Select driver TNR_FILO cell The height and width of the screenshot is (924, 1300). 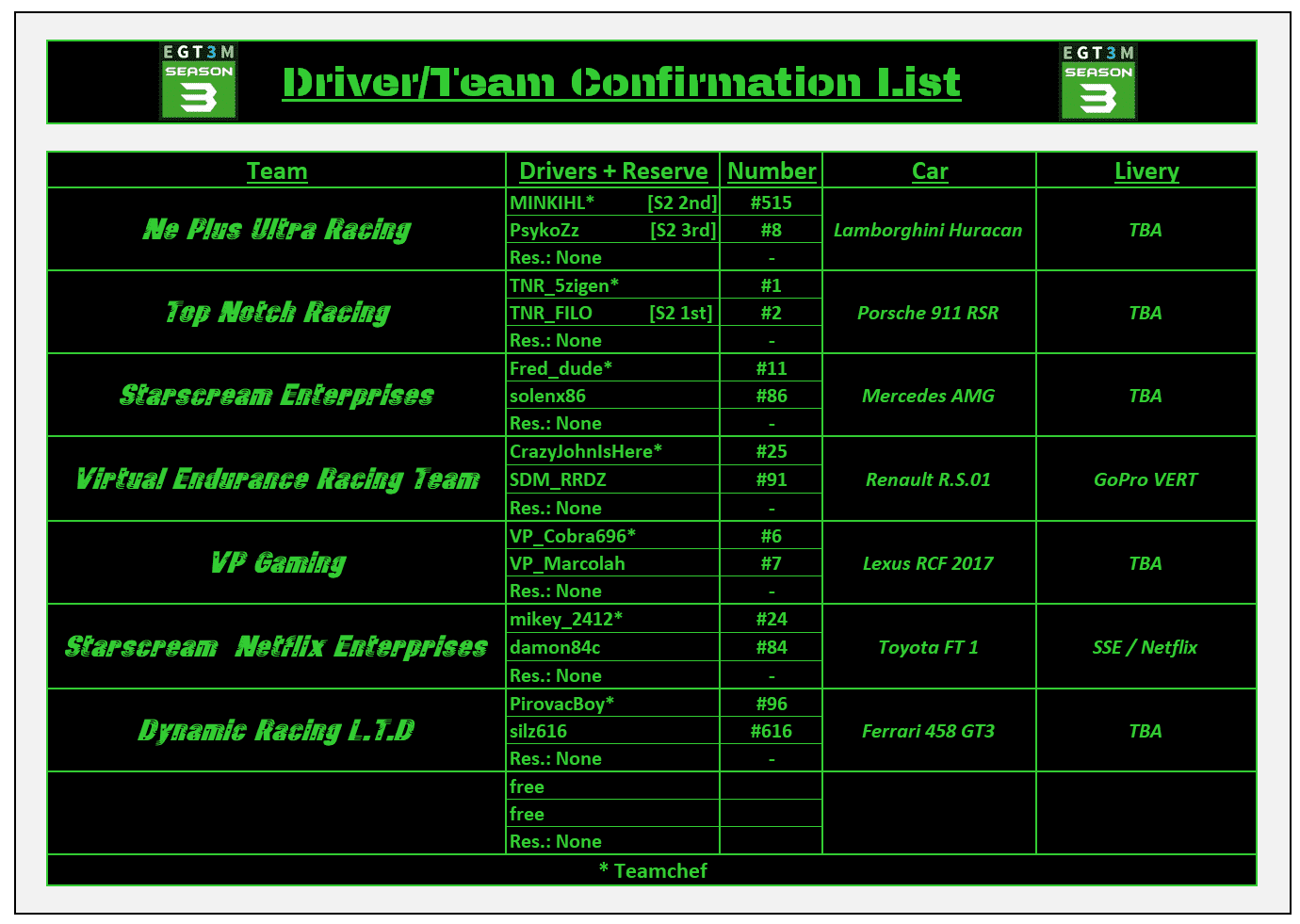tap(613, 313)
